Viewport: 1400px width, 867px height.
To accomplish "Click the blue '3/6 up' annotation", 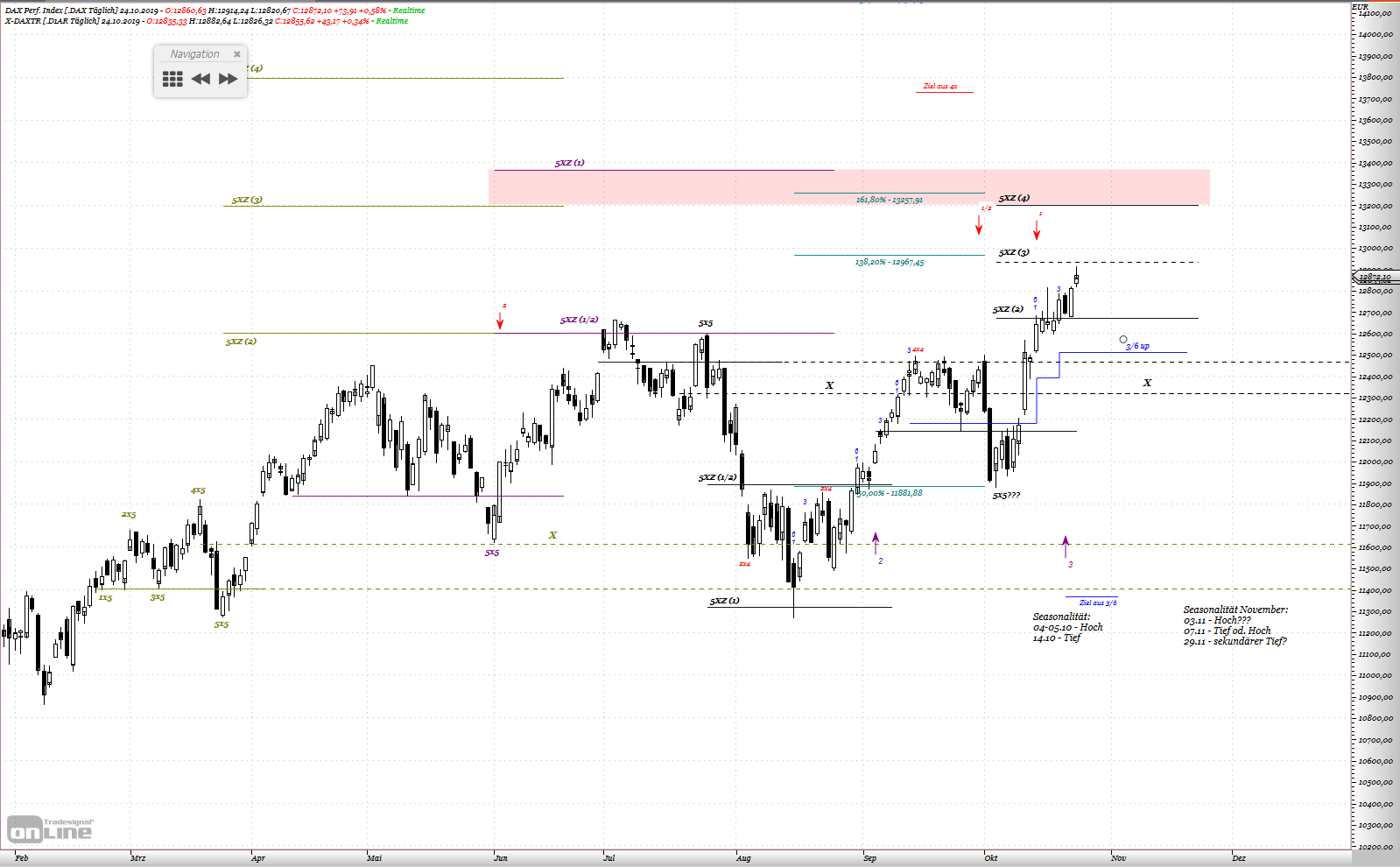I will tap(1137, 346).
